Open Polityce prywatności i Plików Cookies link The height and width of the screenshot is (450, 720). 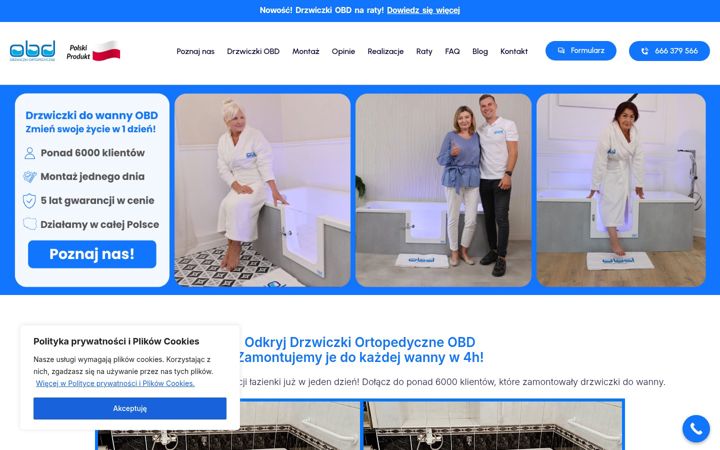(115, 383)
